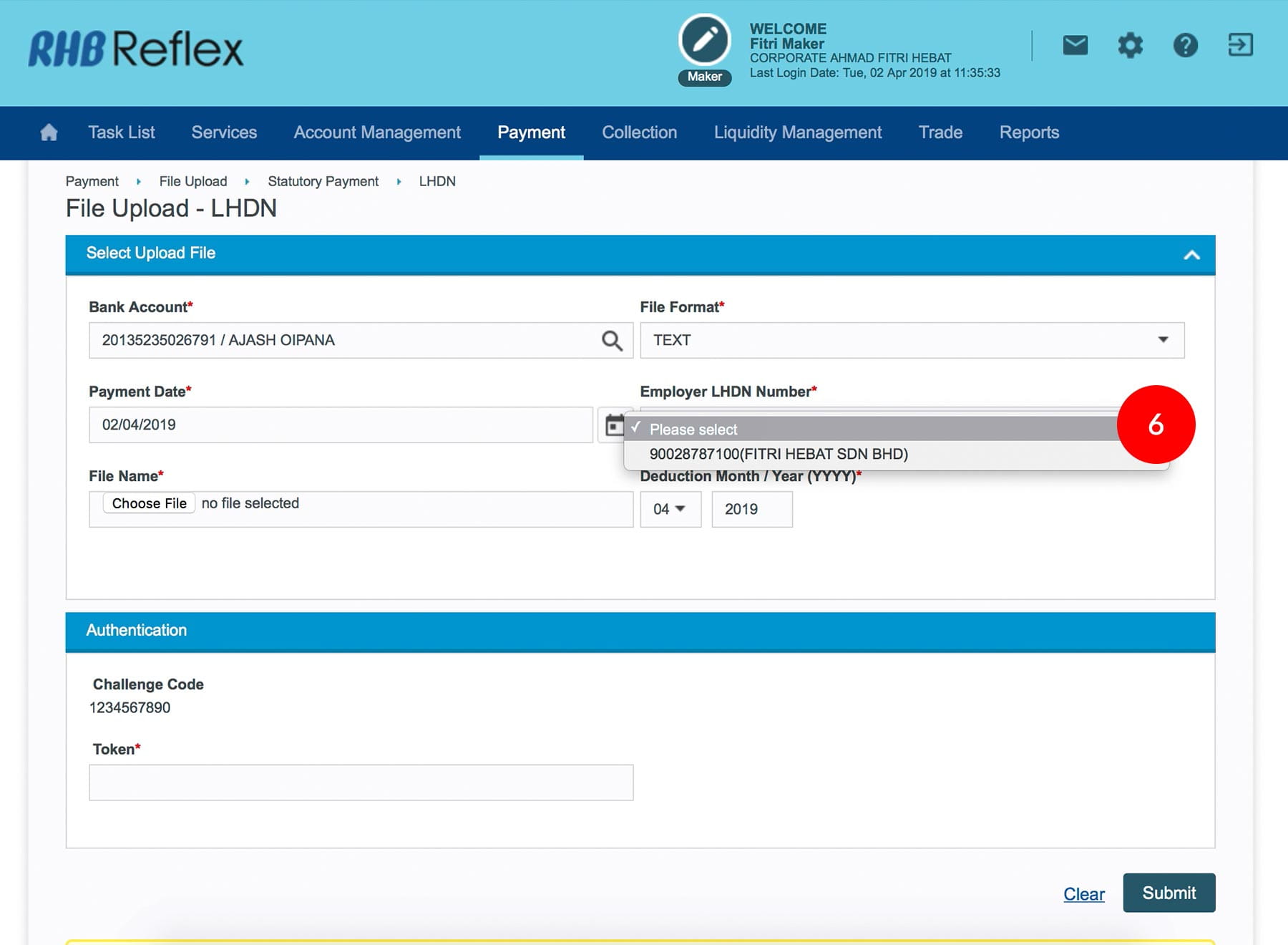Open settings via the gear icon
The image size is (1288, 945).
click(x=1130, y=45)
